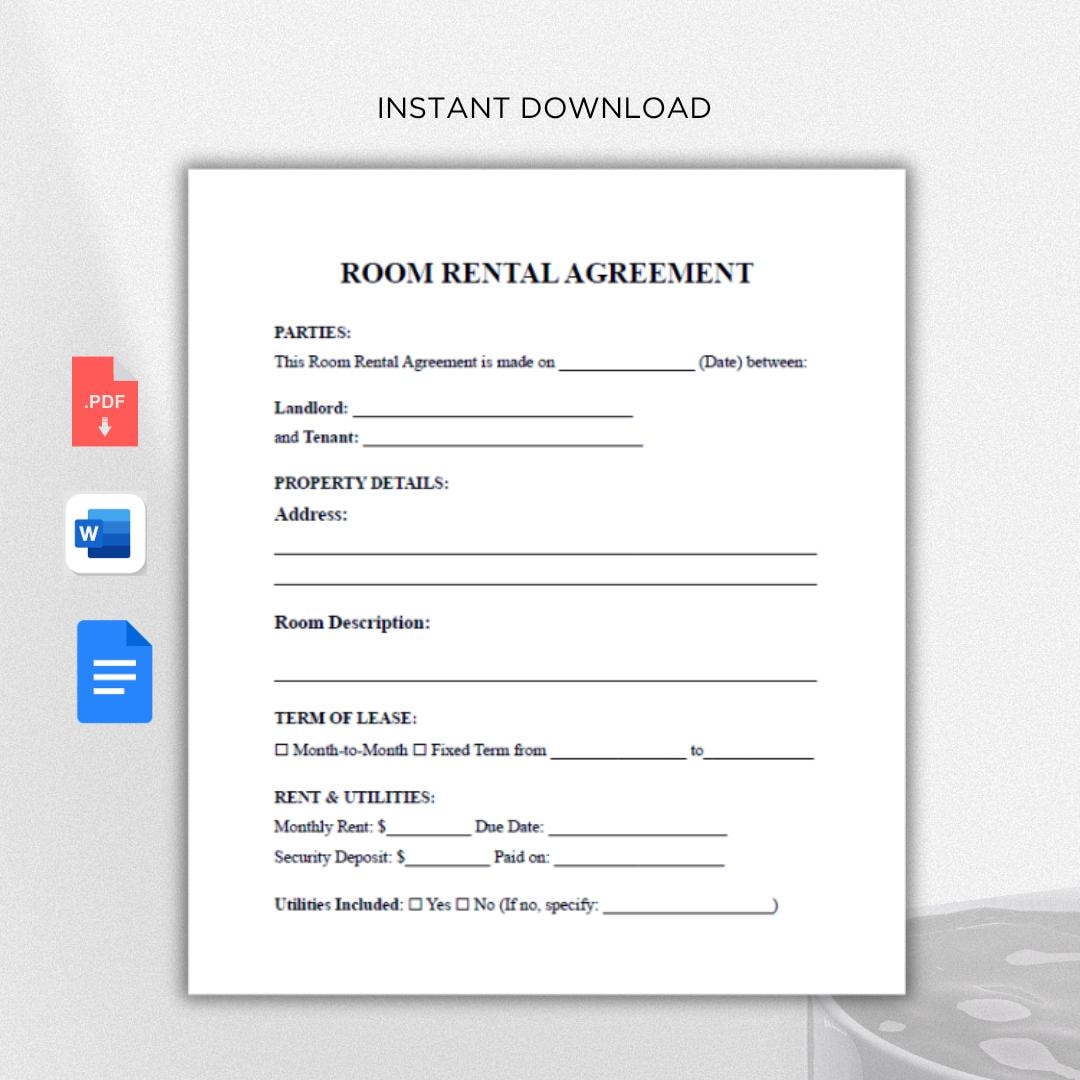
Task: Click the second Address blank line
Action: [x=546, y=583]
